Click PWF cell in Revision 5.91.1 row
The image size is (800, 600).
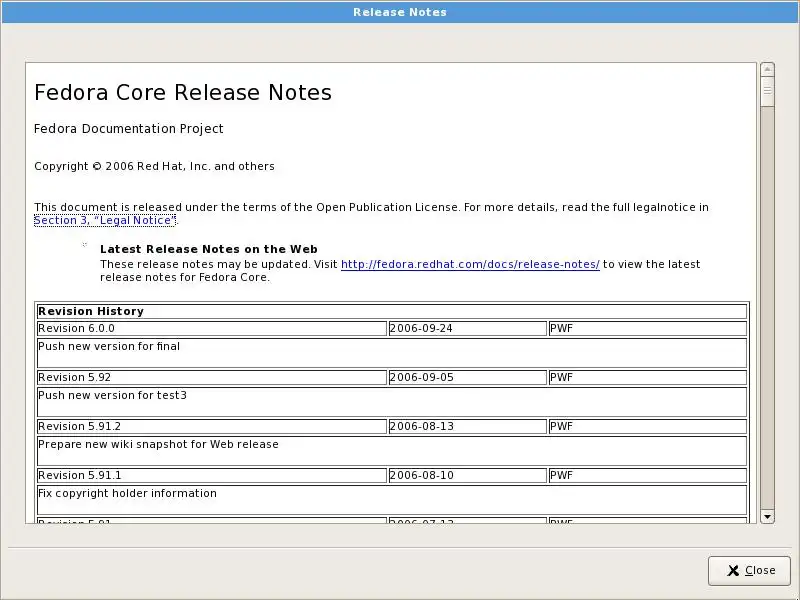coord(647,476)
